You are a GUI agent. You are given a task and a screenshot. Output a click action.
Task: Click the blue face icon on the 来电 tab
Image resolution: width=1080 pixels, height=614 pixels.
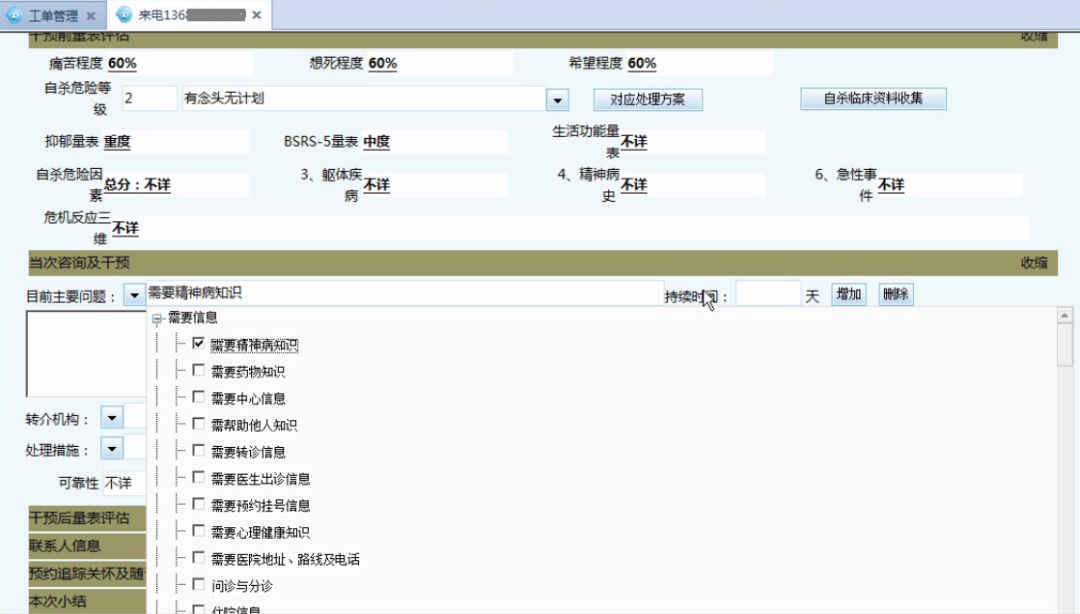pos(122,15)
